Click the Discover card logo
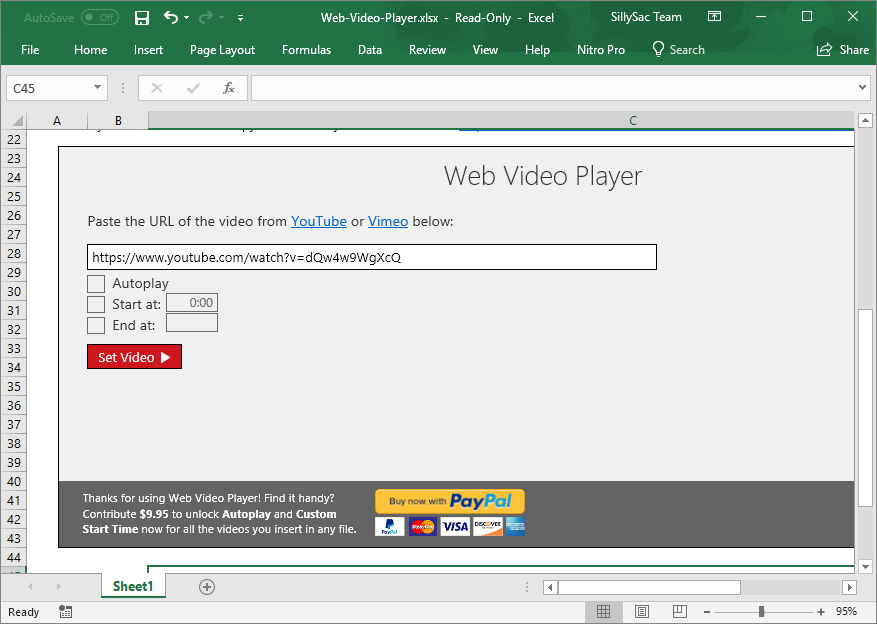This screenshot has height=624, width=877. pos(488,527)
